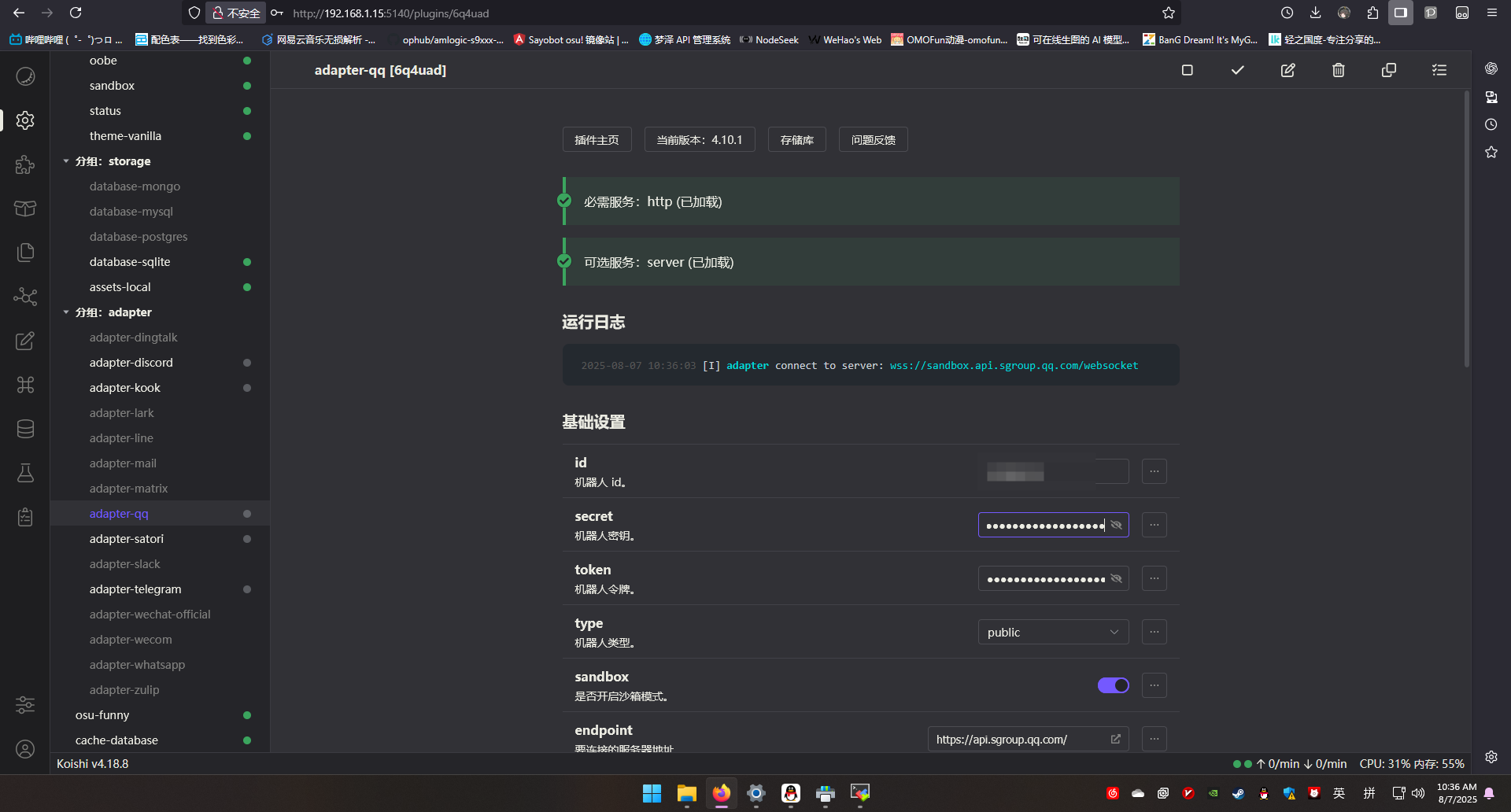The height and width of the screenshot is (812, 1511).
Task: Open the QQ penguin app in taskbar
Action: pyautogui.click(x=791, y=793)
